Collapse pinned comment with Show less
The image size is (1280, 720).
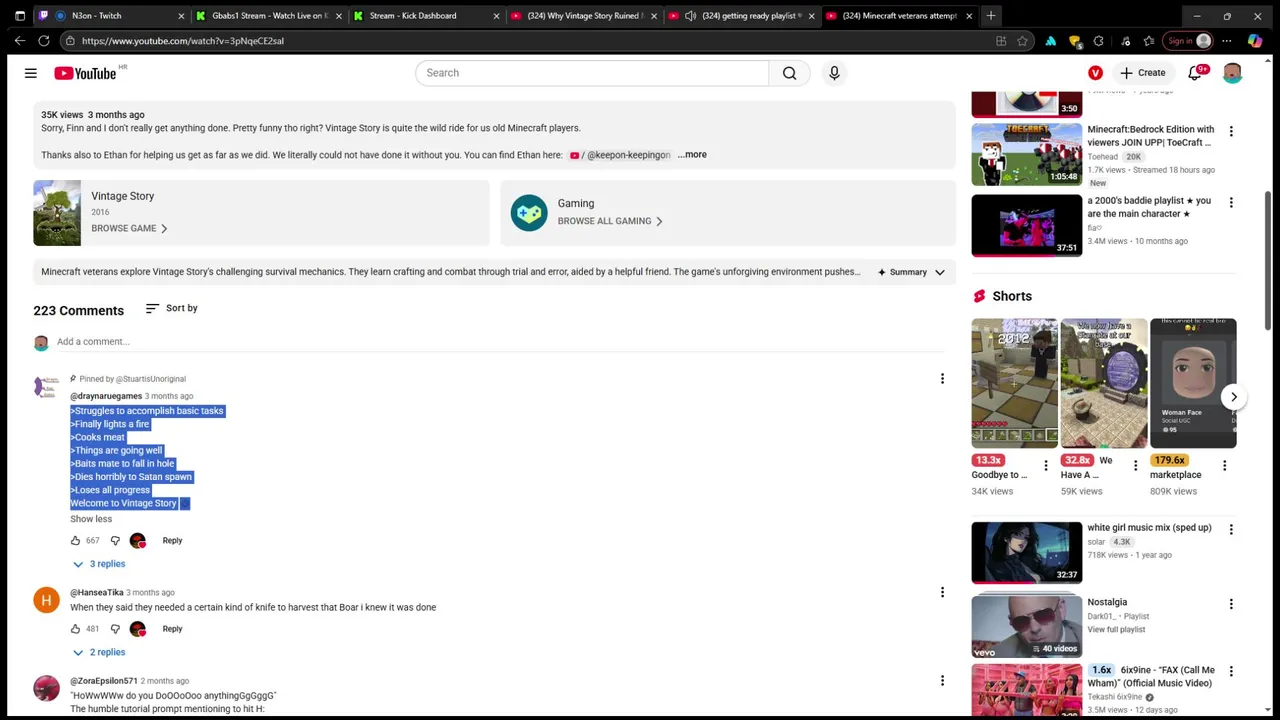(91, 519)
